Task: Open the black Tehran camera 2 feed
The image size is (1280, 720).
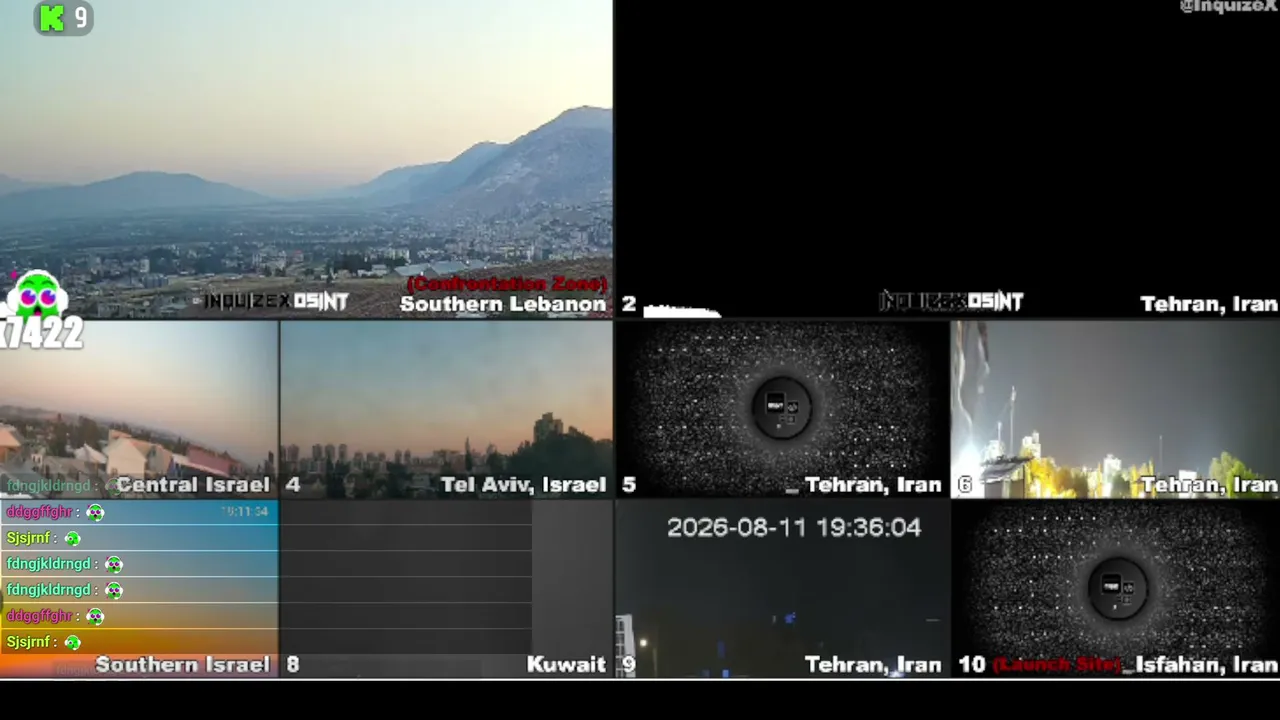Action: [x=947, y=159]
